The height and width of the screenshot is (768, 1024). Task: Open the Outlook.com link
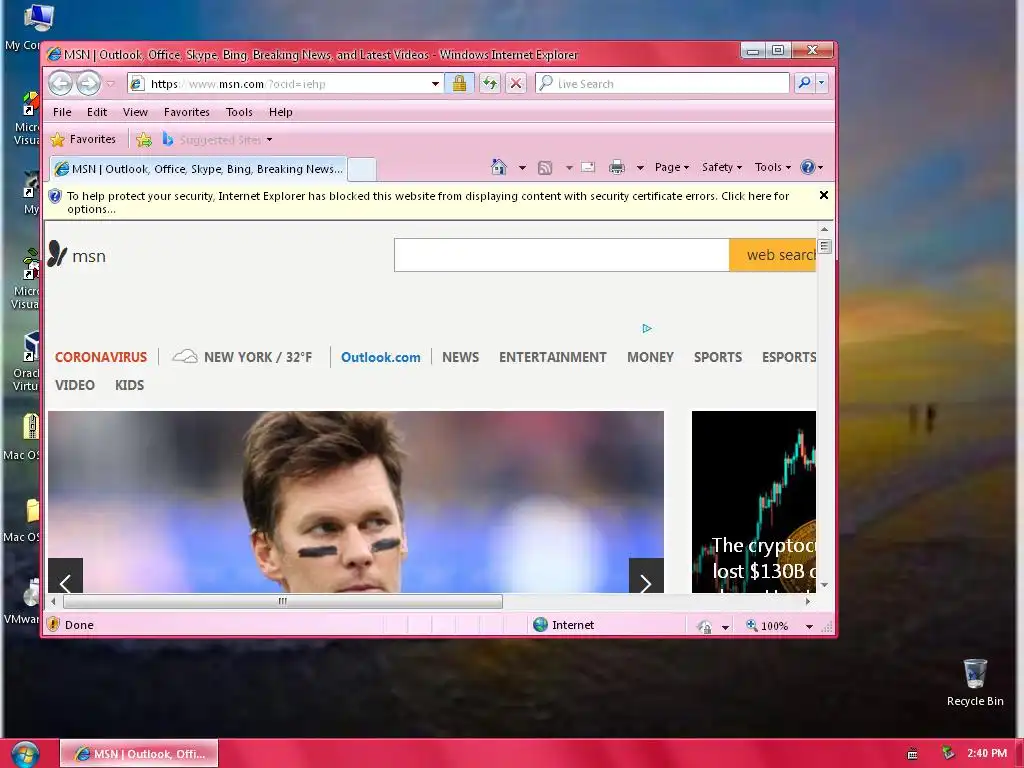[x=381, y=357]
